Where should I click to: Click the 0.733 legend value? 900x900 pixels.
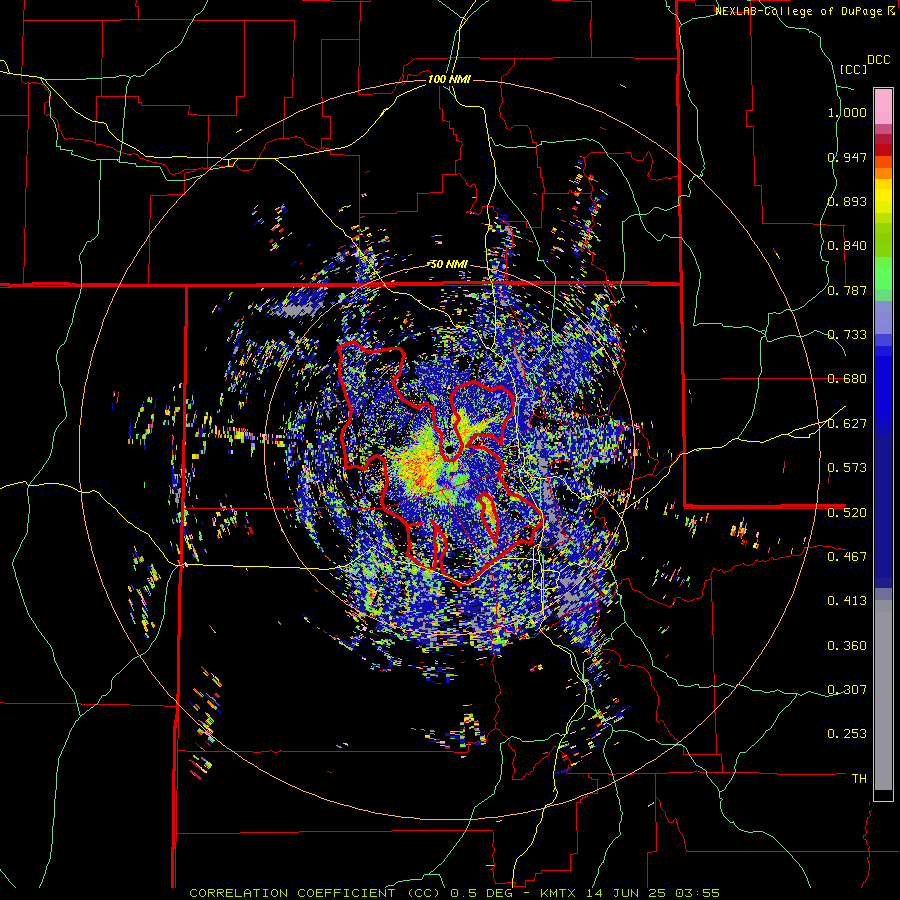(x=847, y=335)
